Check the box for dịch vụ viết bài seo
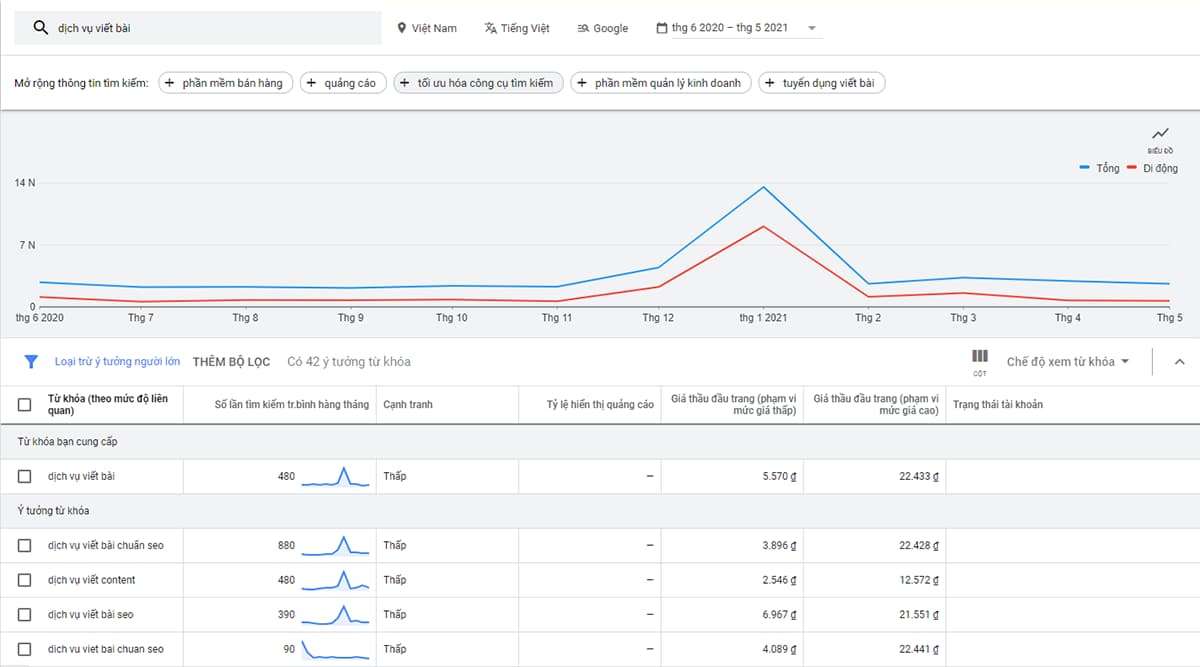Screen dimensions: 1200x667 click(25, 614)
